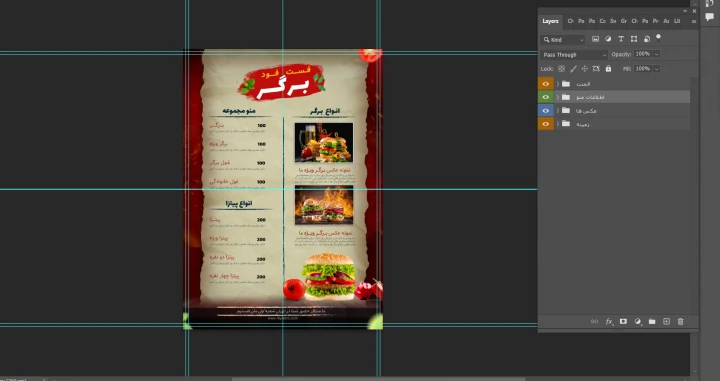Add a layer style with fx button
This screenshot has height=381, width=720.
tap(609, 322)
